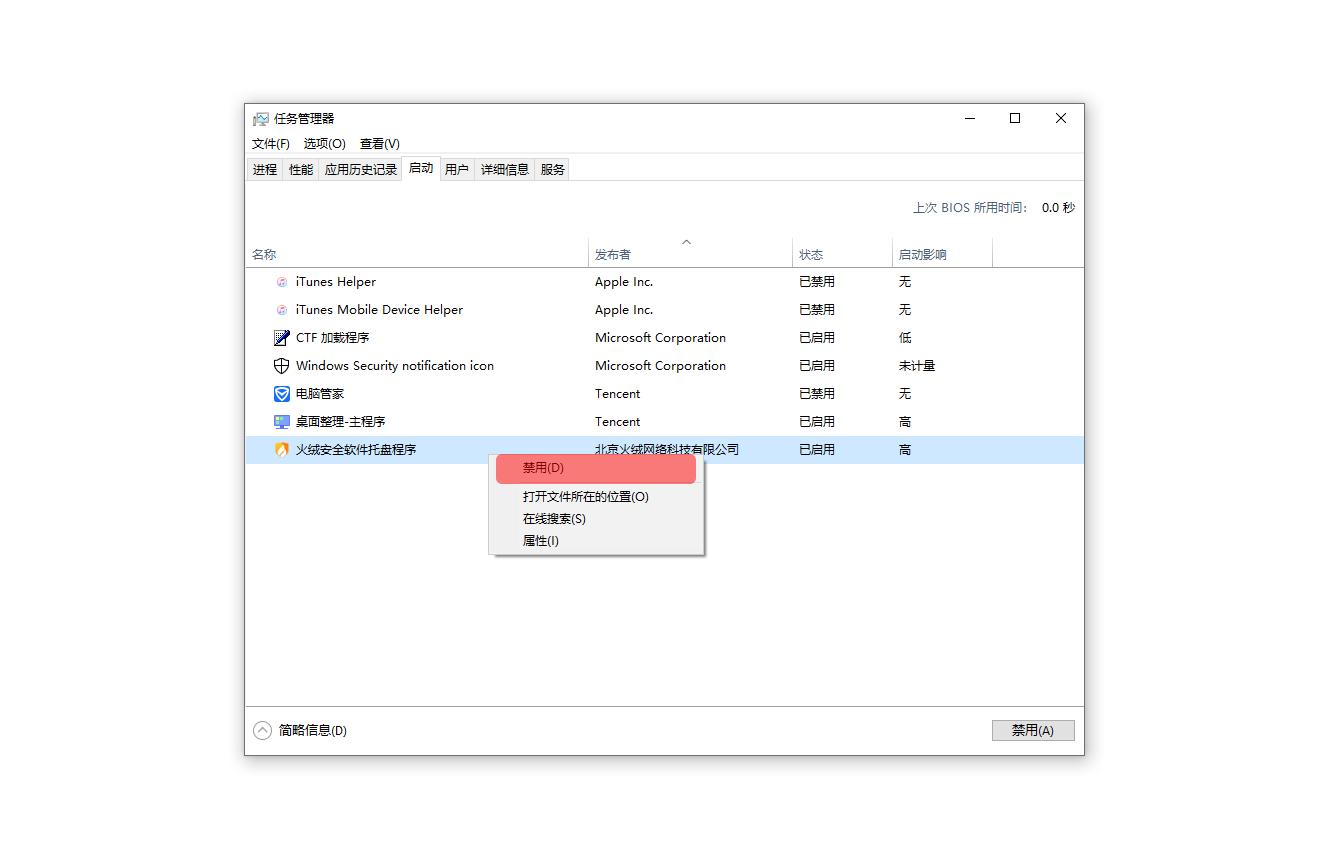Screen dimensions: 1323x864
Task: Click the iTunes Mobile Device Helper icon
Action: 281,310
